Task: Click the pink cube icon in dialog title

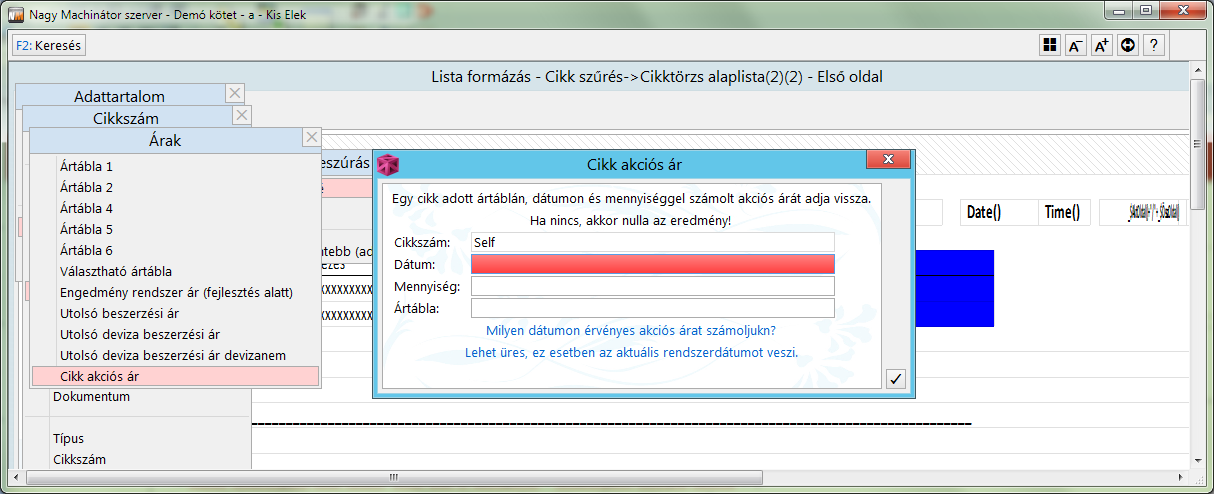Action: [x=387, y=164]
